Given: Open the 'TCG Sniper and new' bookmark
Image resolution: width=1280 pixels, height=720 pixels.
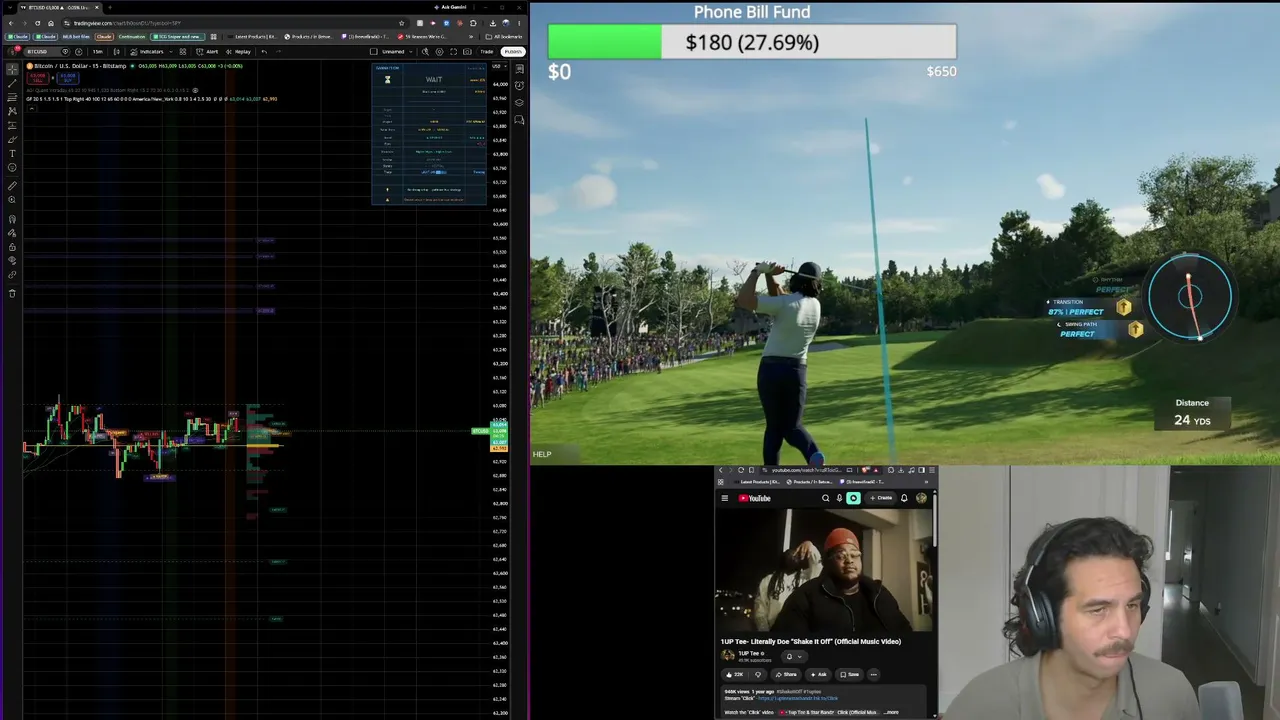Looking at the screenshot, I should (180, 37).
